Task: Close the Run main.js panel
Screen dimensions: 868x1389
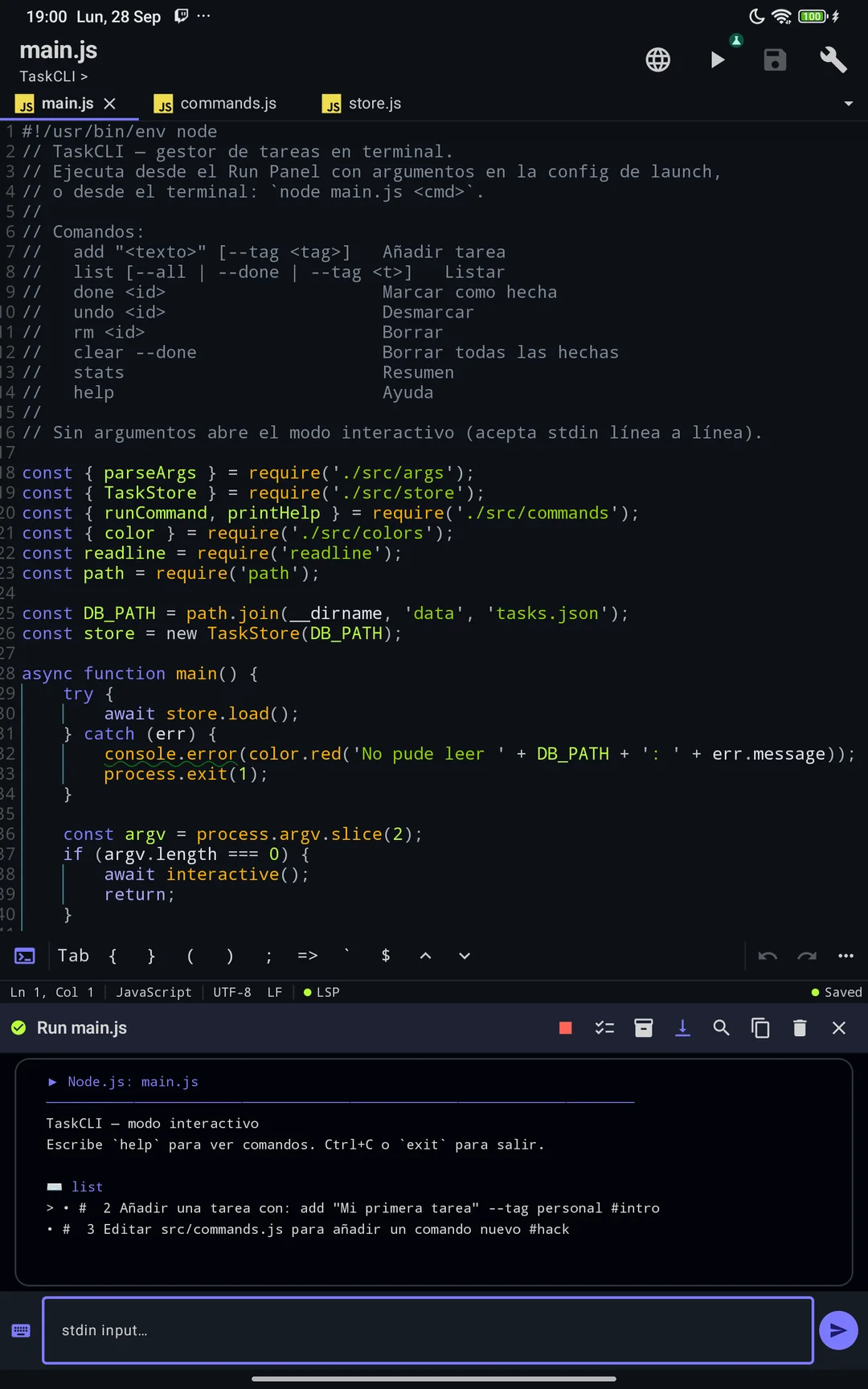Action: click(x=839, y=1028)
